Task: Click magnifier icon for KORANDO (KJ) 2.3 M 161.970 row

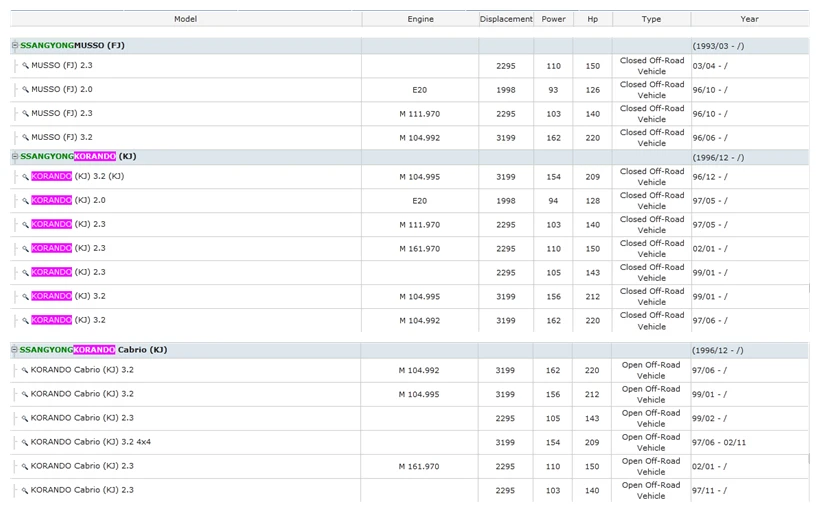Action: [25, 249]
